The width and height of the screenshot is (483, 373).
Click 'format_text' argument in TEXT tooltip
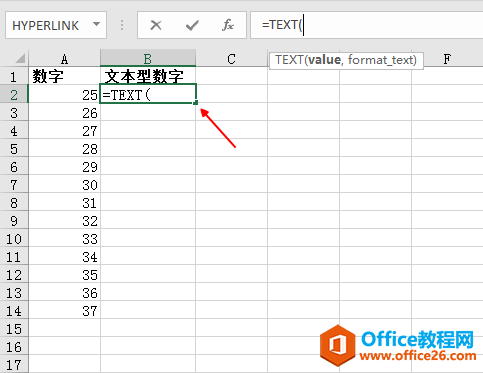[380, 60]
